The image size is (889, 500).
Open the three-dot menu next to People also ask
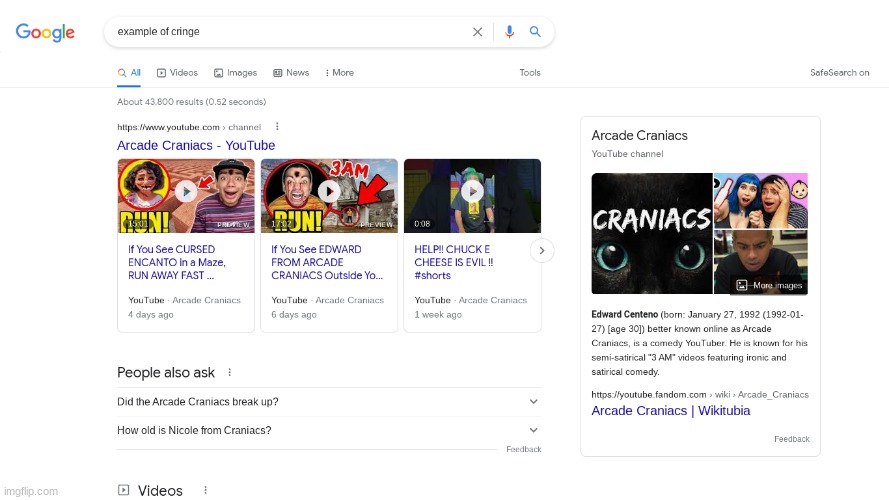point(230,372)
